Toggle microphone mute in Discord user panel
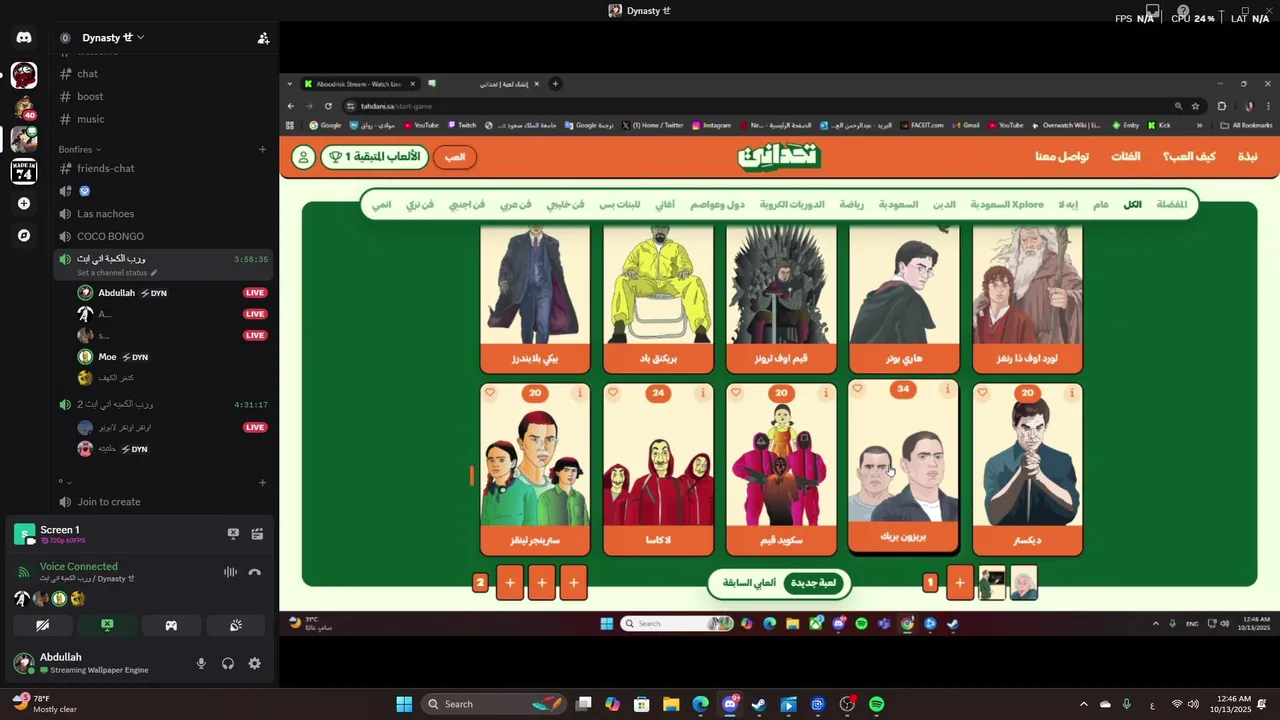The image size is (1280, 720). pyautogui.click(x=201, y=663)
